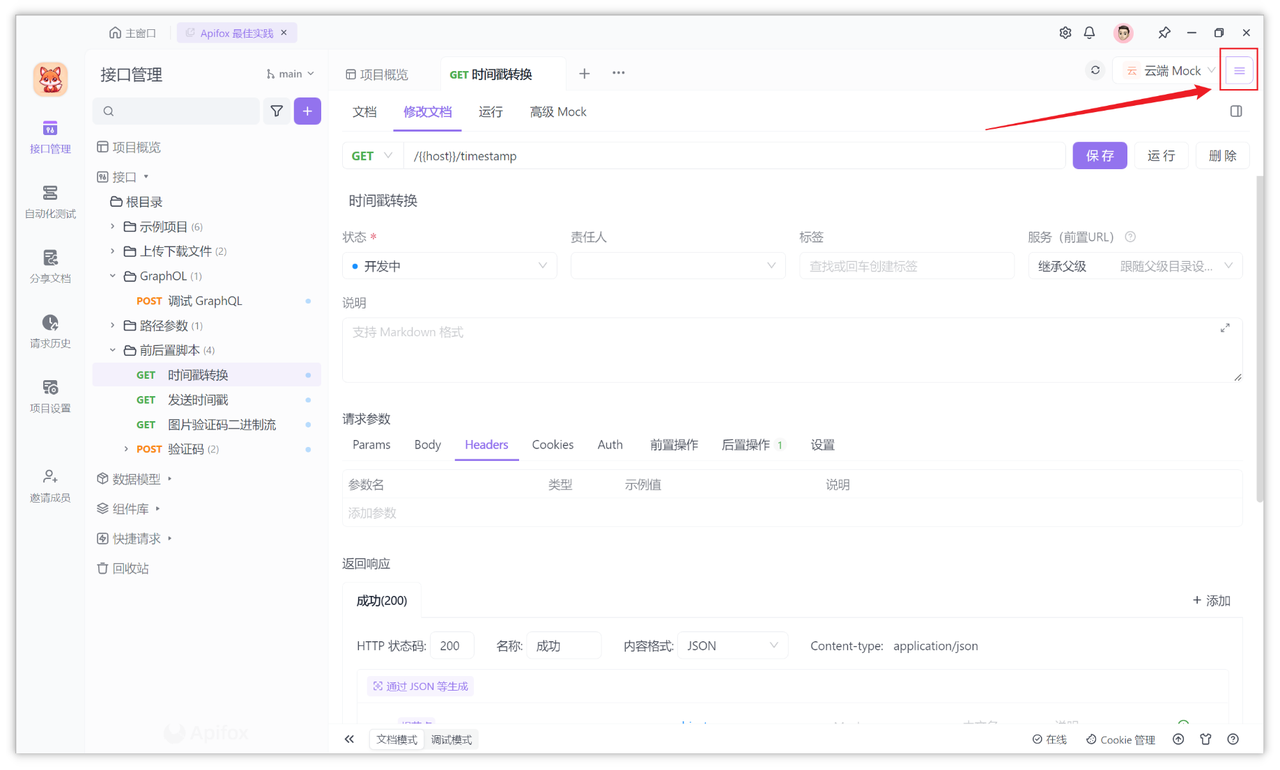
Task: Switch to the 高级 Mock tab
Action: [x=558, y=112]
